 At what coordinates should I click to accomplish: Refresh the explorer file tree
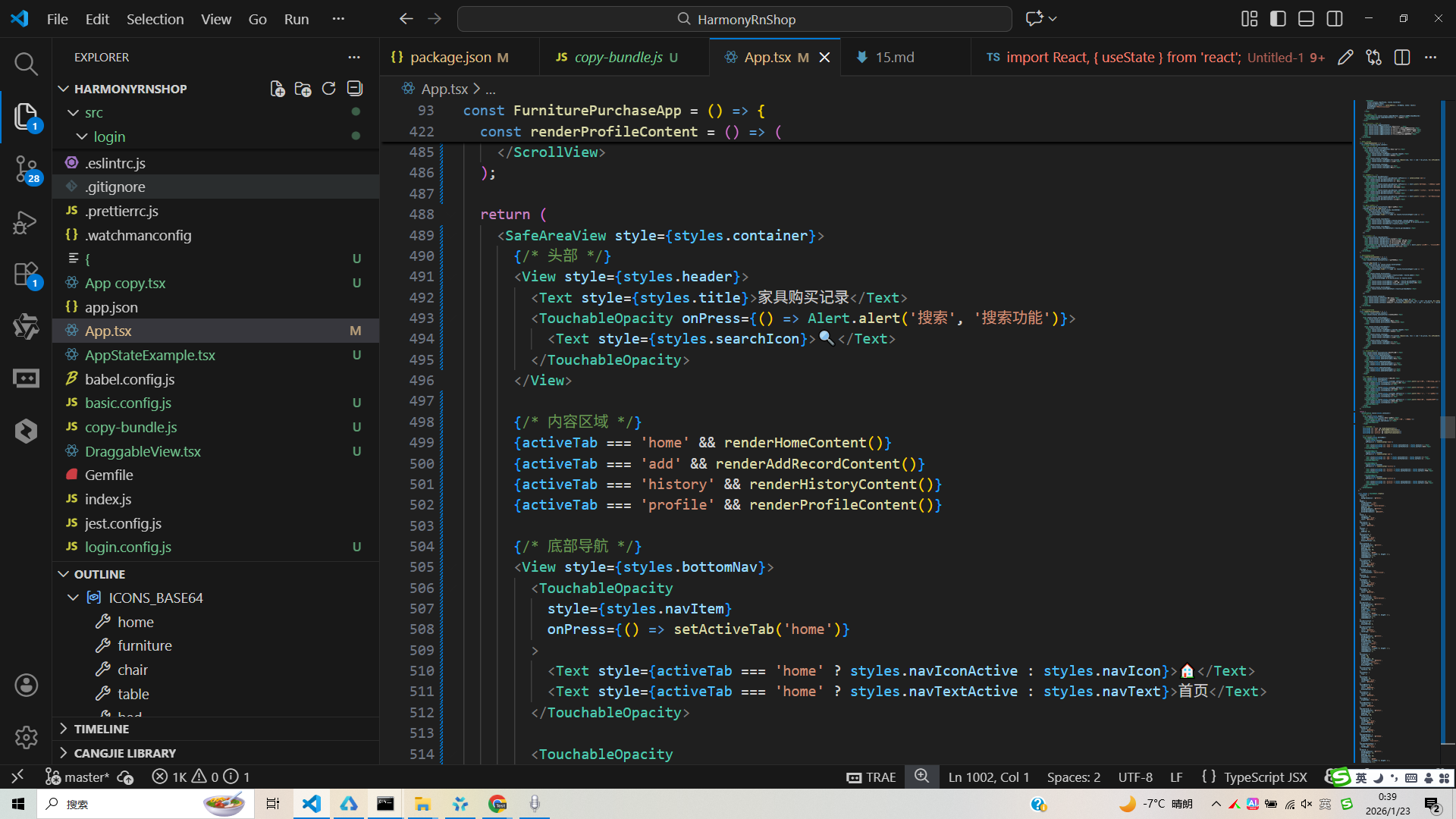tap(328, 89)
